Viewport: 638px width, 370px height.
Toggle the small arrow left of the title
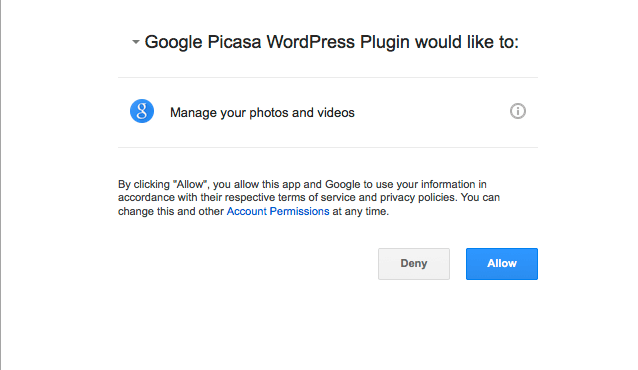coord(135,42)
